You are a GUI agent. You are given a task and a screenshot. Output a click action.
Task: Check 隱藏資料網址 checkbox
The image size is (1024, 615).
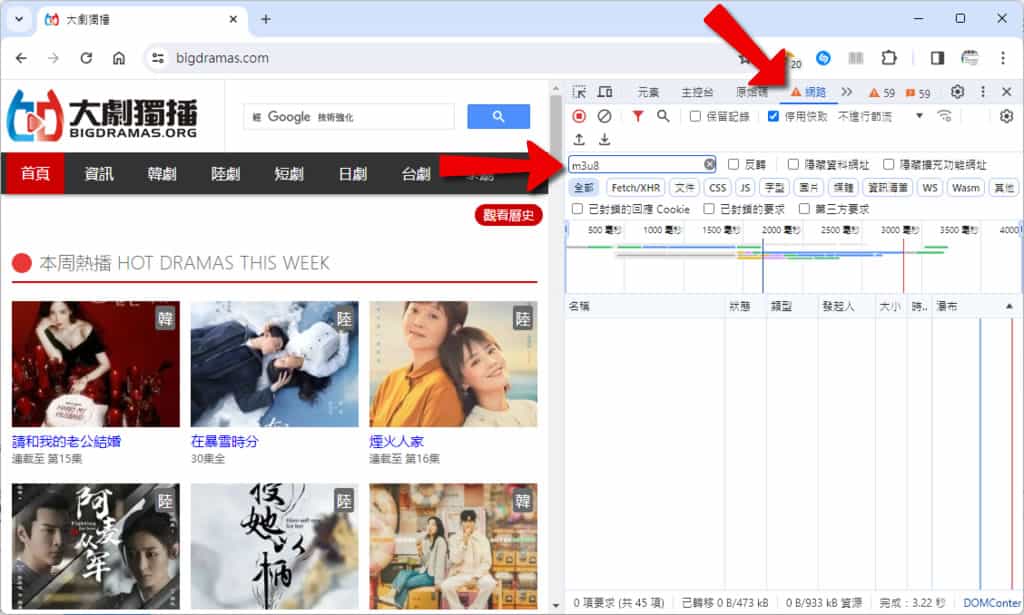(793, 165)
